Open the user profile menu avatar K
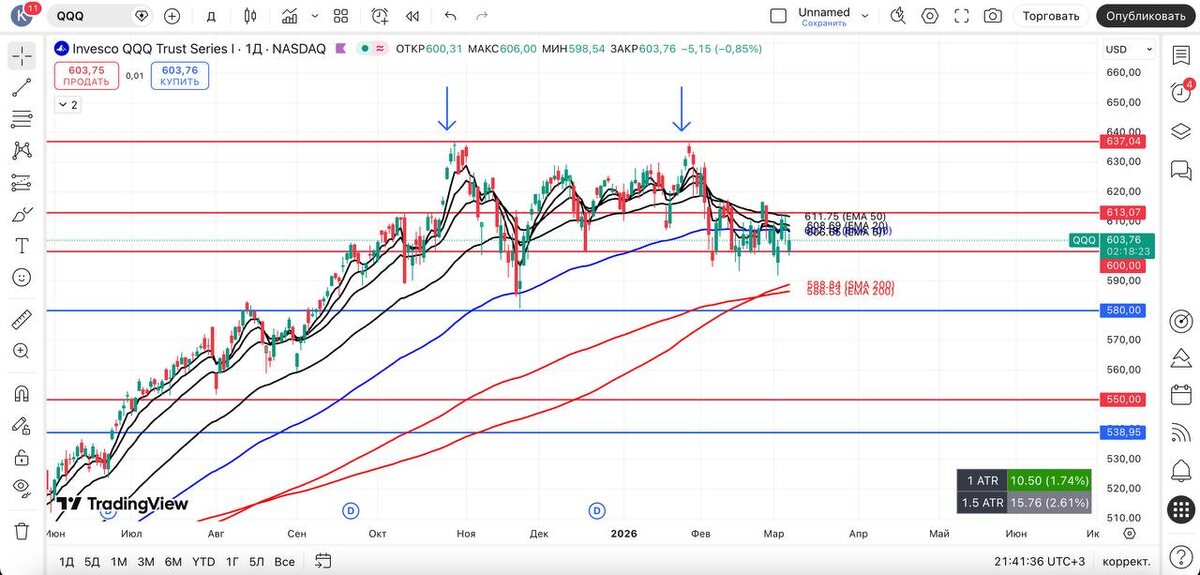1200x575 pixels. pyautogui.click(x=19, y=16)
